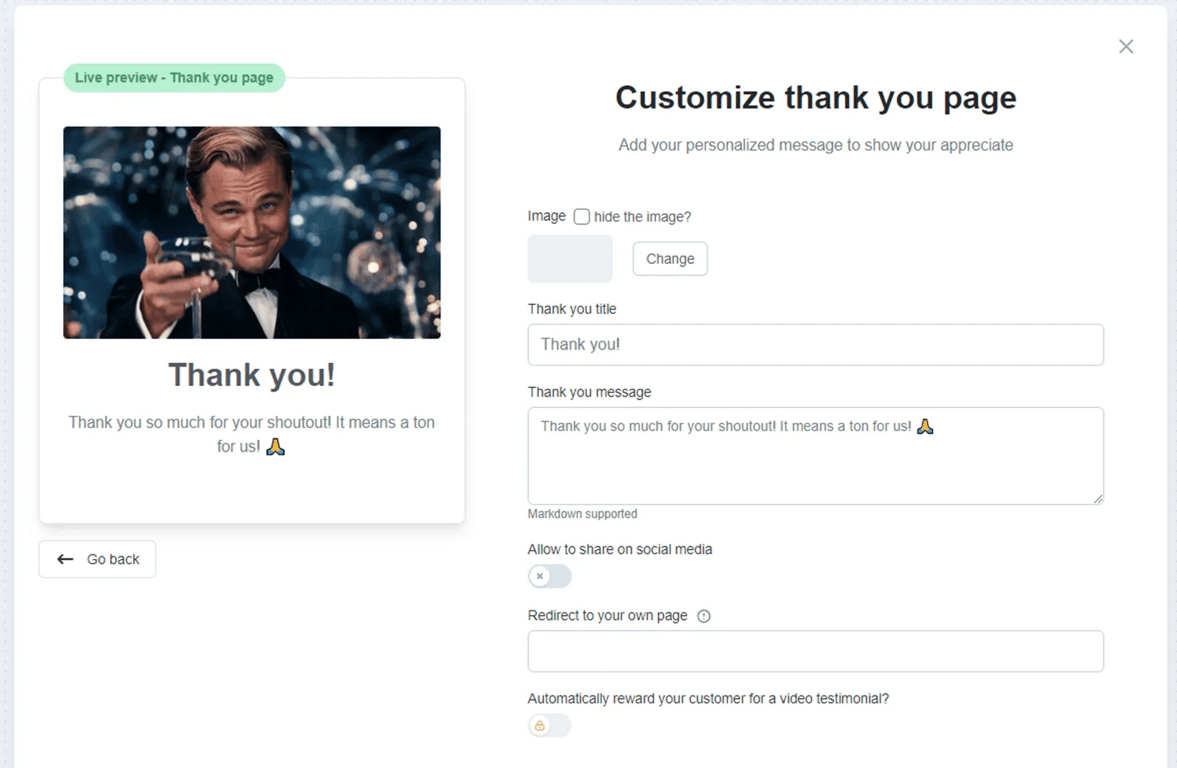The width and height of the screenshot is (1177, 768).
Task: Click the preview shoutout message text
Action: 252,423
